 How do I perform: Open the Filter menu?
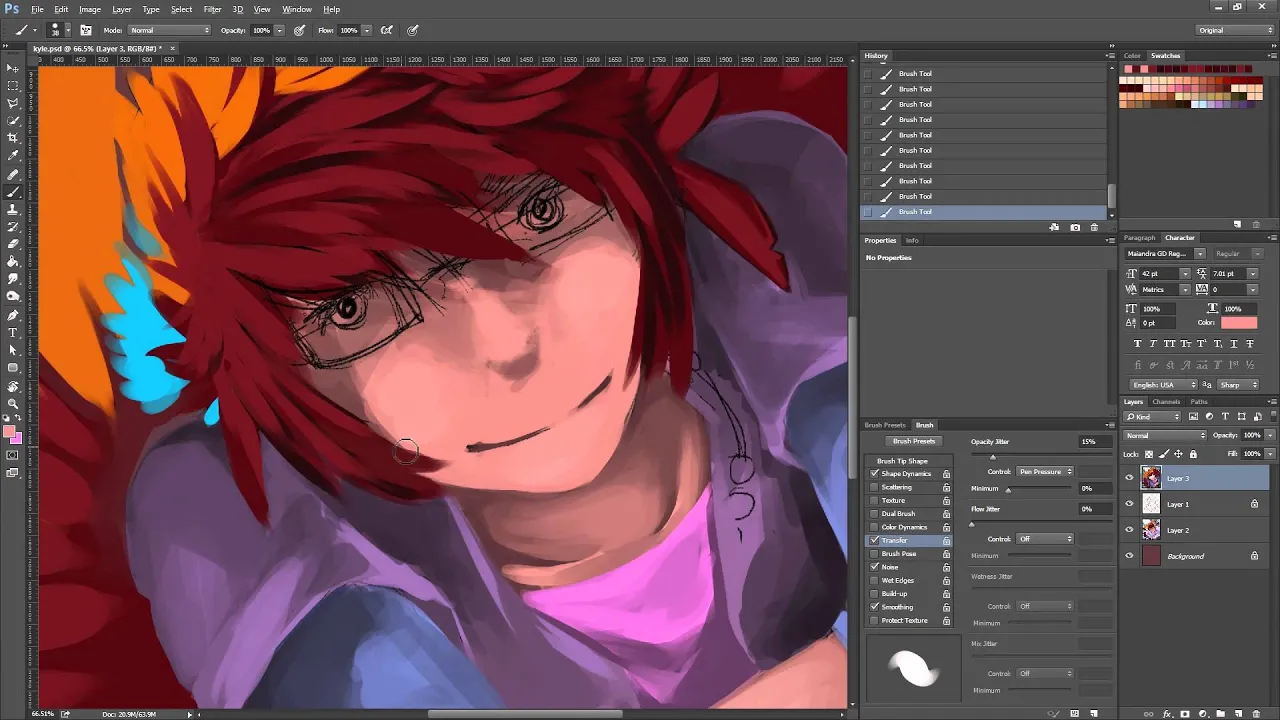pos(213,9)
